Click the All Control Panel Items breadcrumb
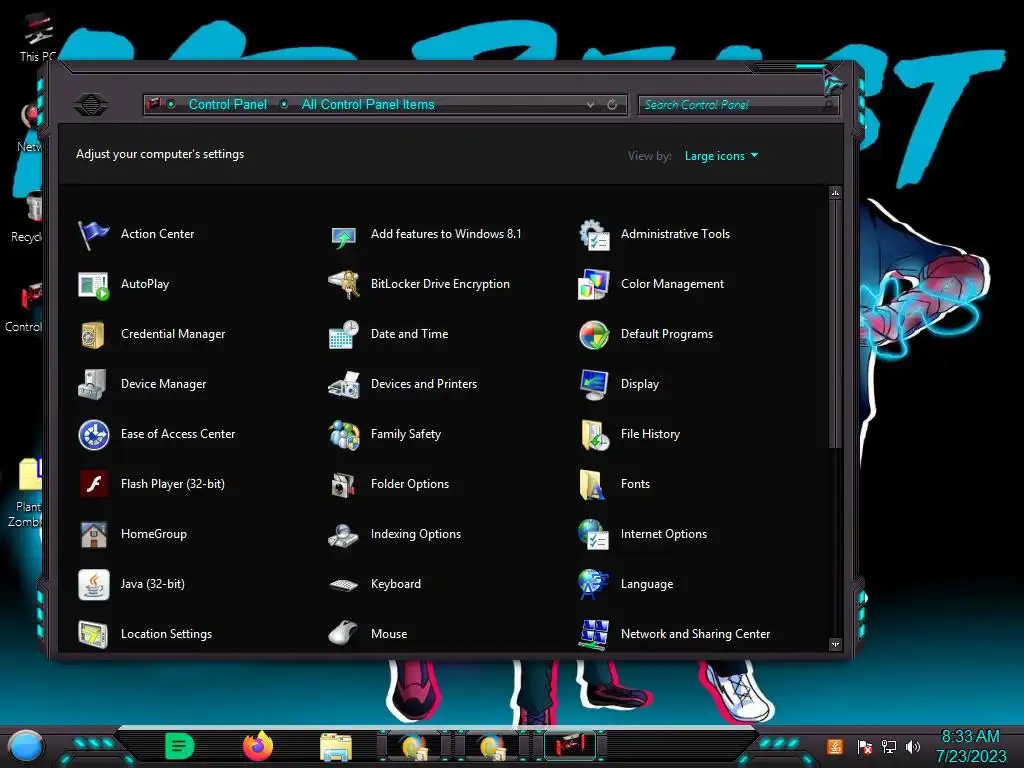 (368, 104)
